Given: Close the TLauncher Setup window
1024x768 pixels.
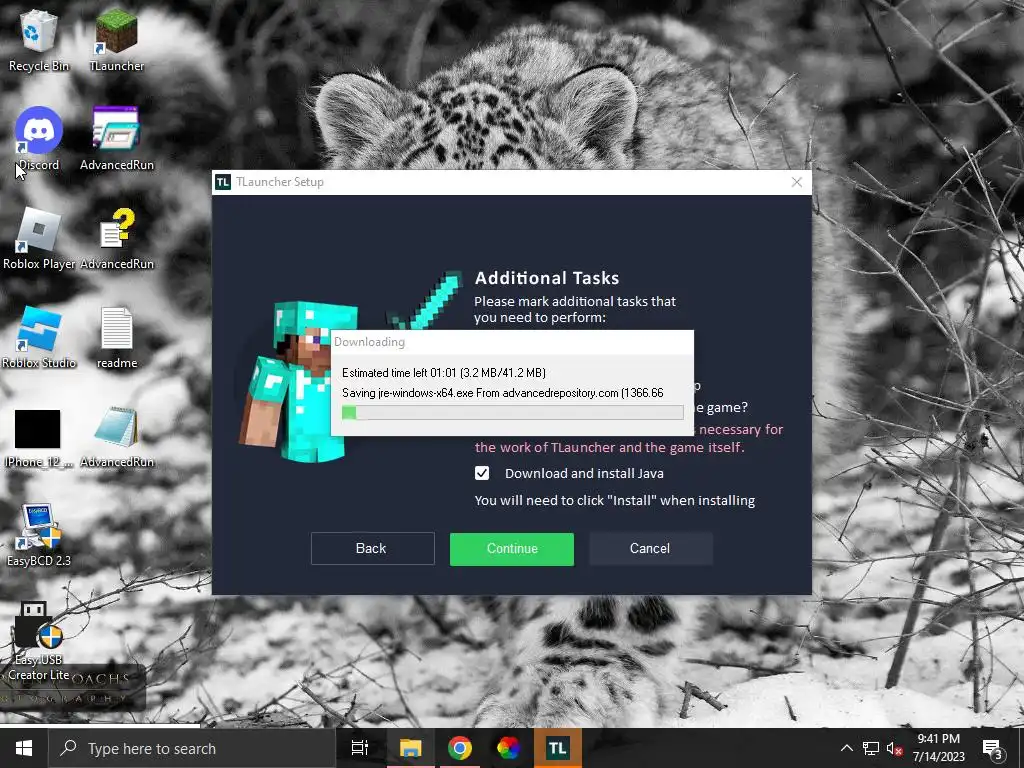Looking at the screenshot, I should [797, 182].
